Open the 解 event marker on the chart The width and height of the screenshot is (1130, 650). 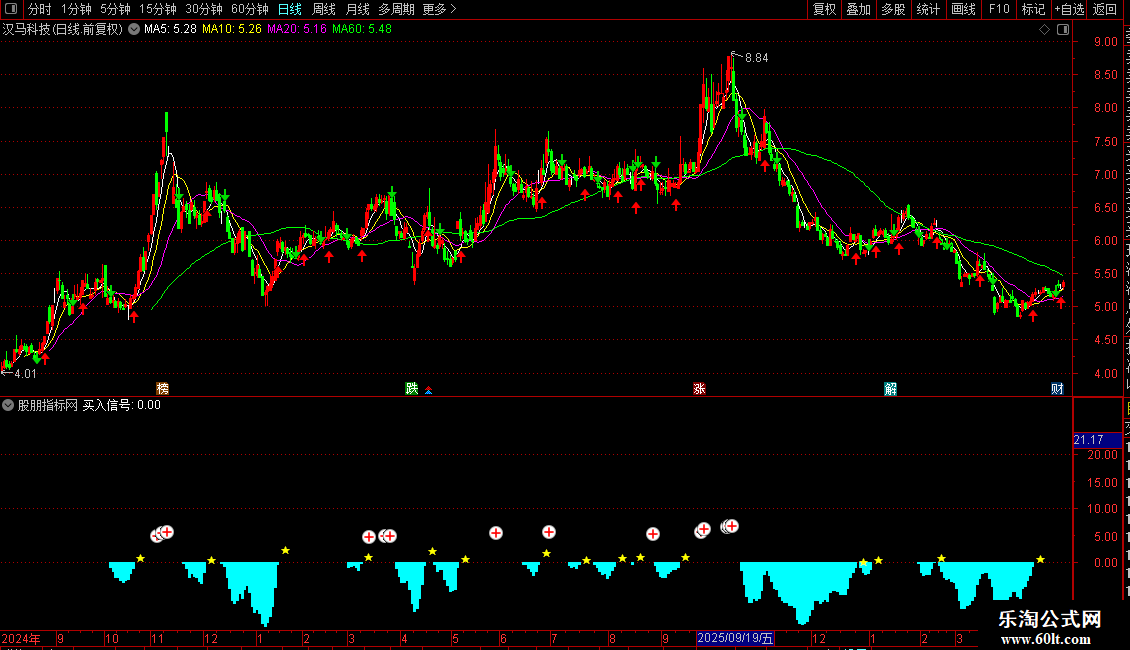coord(891,388)
